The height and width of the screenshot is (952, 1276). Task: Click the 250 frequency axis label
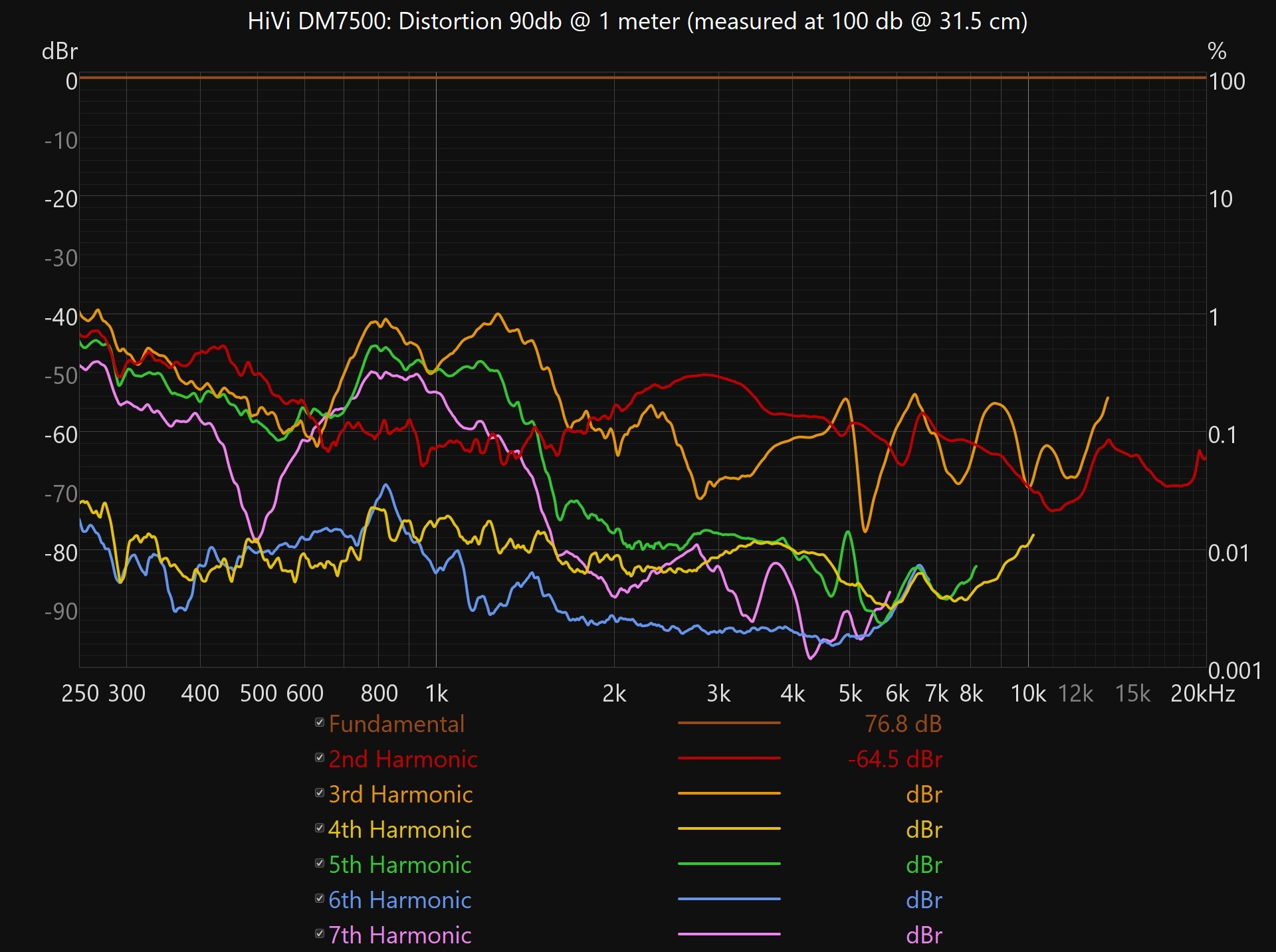tap(80, 694)
